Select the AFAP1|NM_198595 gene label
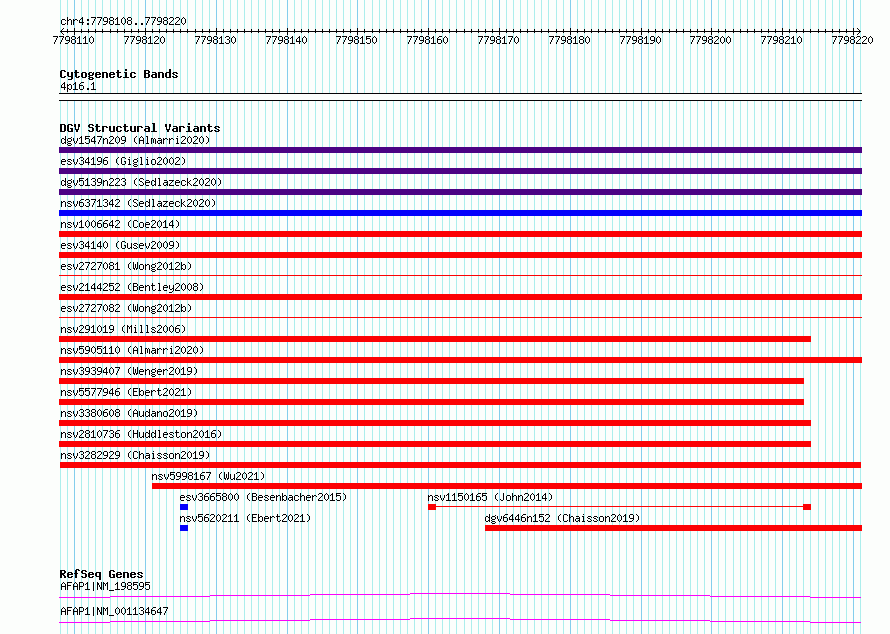Screen dimensions: 890x634 click(x=105, y=586)
